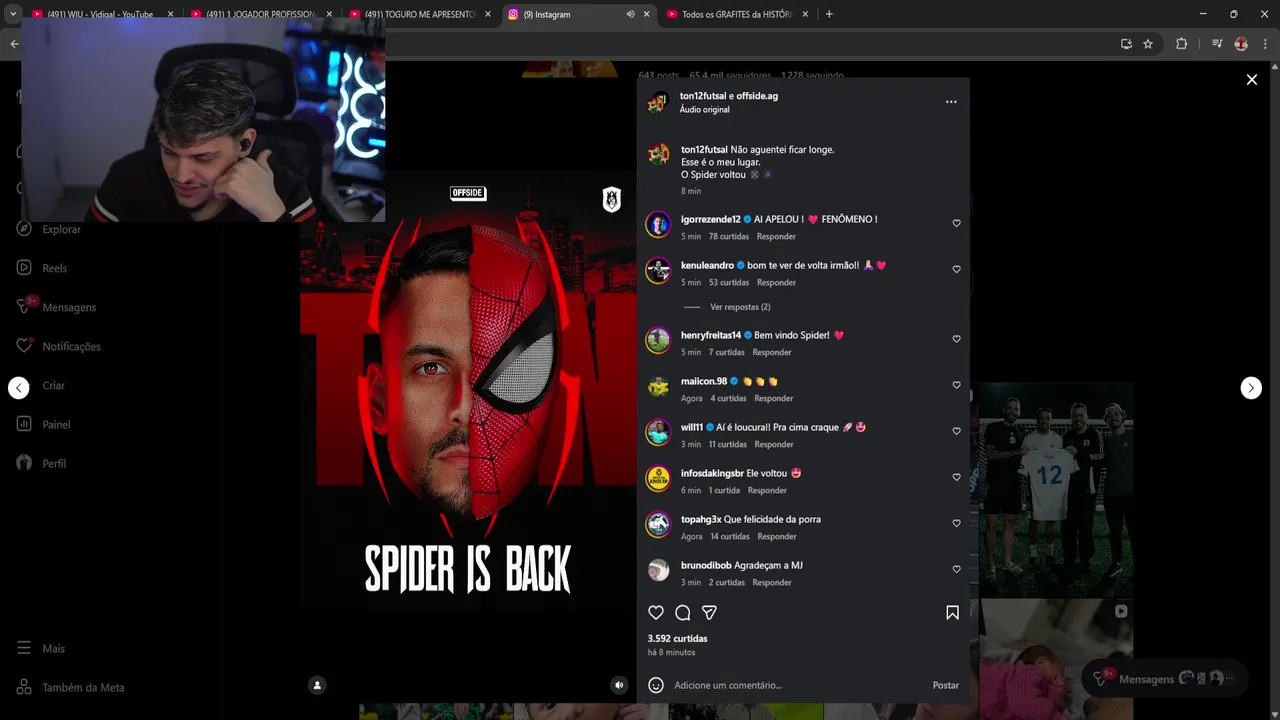Screen dimensions: 1280x720
Task: Open a new browser tab
Action: [x=829, y=14]
